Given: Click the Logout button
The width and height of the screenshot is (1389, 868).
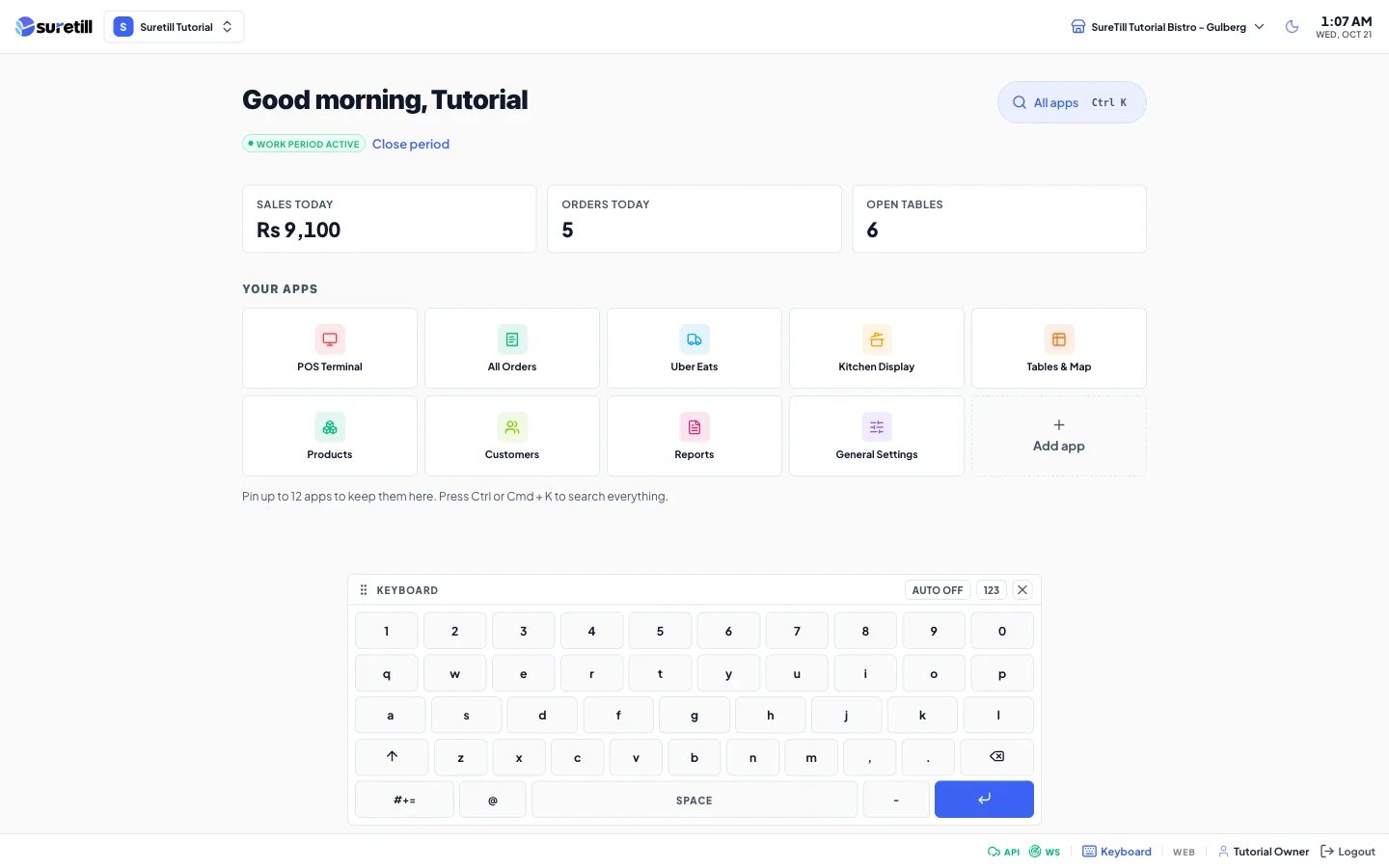Looking at the screenshot, I should click(1348, 852).
